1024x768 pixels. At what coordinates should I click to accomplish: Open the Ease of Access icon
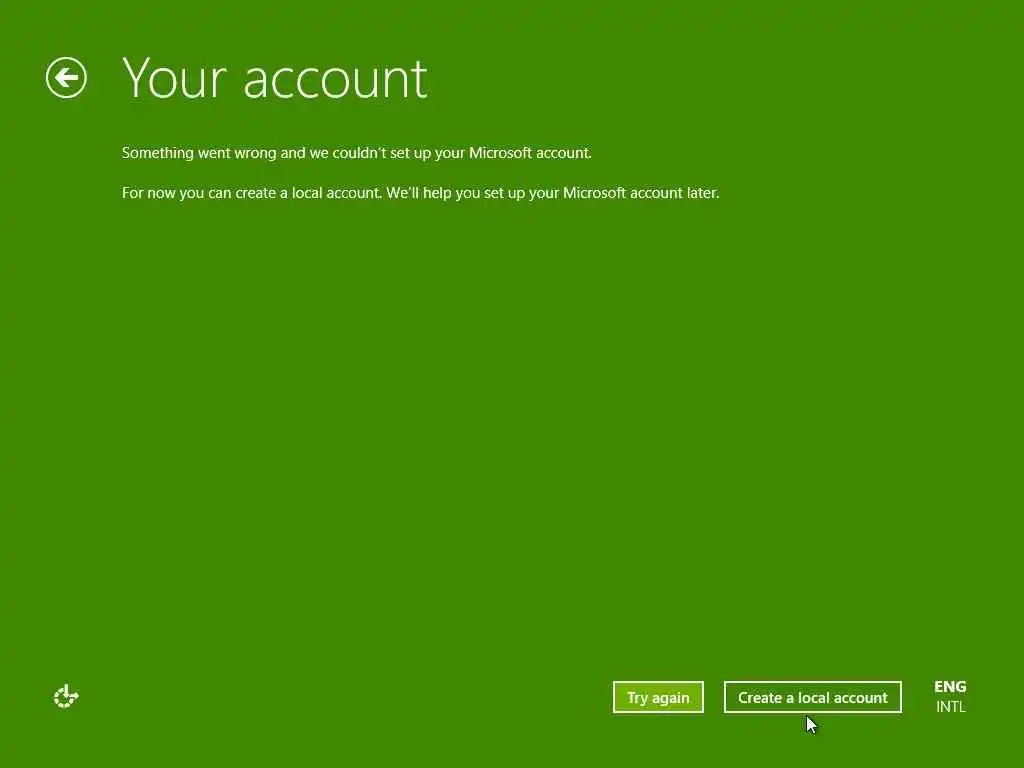point(66,697)
